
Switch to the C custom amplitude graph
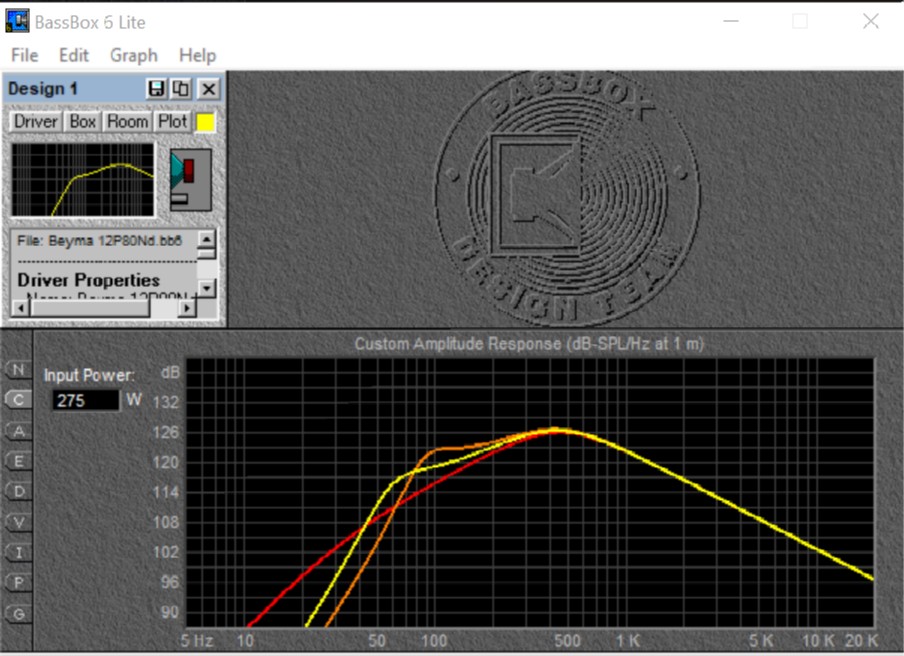click(18, 400)
